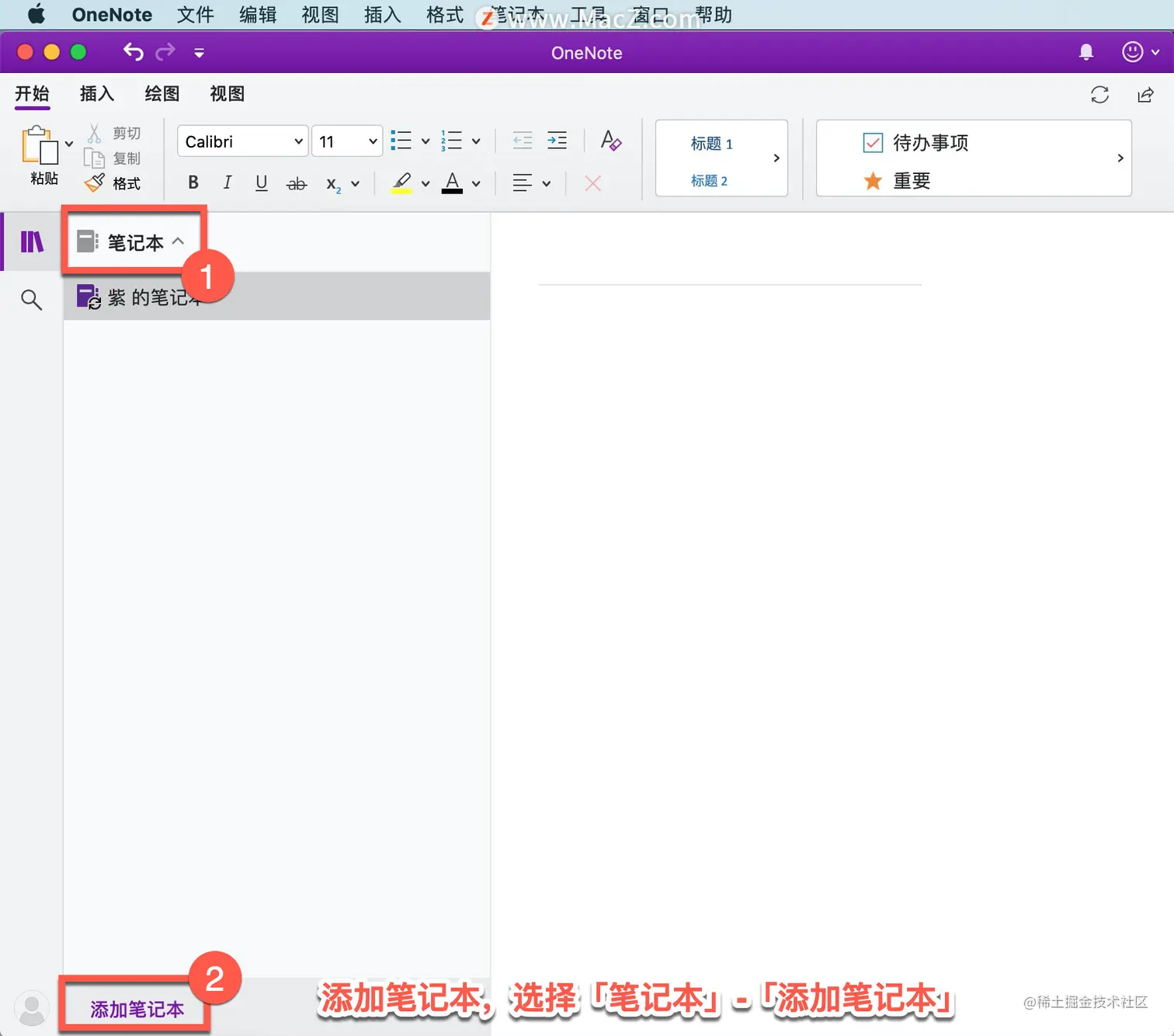
Task: Select the Format painter (格式) brush
Action: click(94, 183)
